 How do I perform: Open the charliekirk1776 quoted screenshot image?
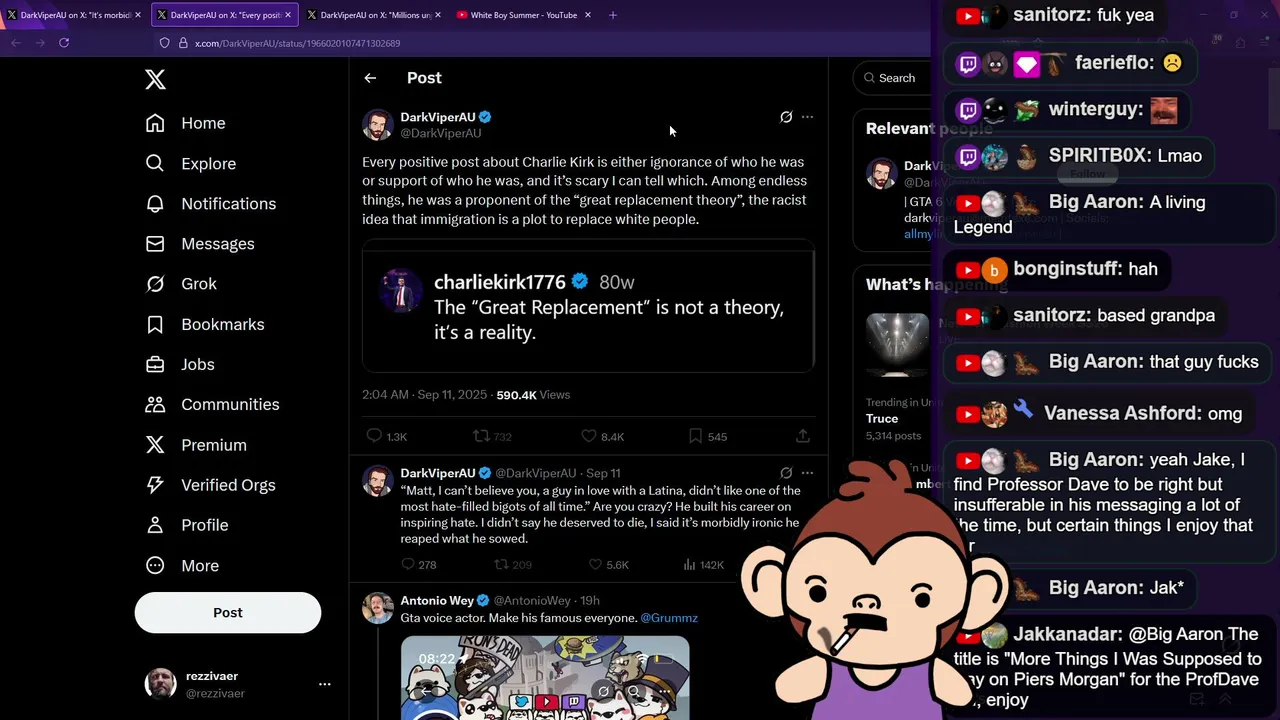[588, 307]
